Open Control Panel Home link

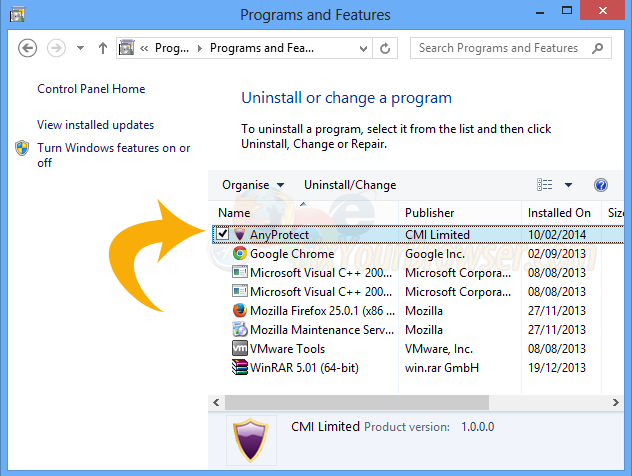(91, 89)
